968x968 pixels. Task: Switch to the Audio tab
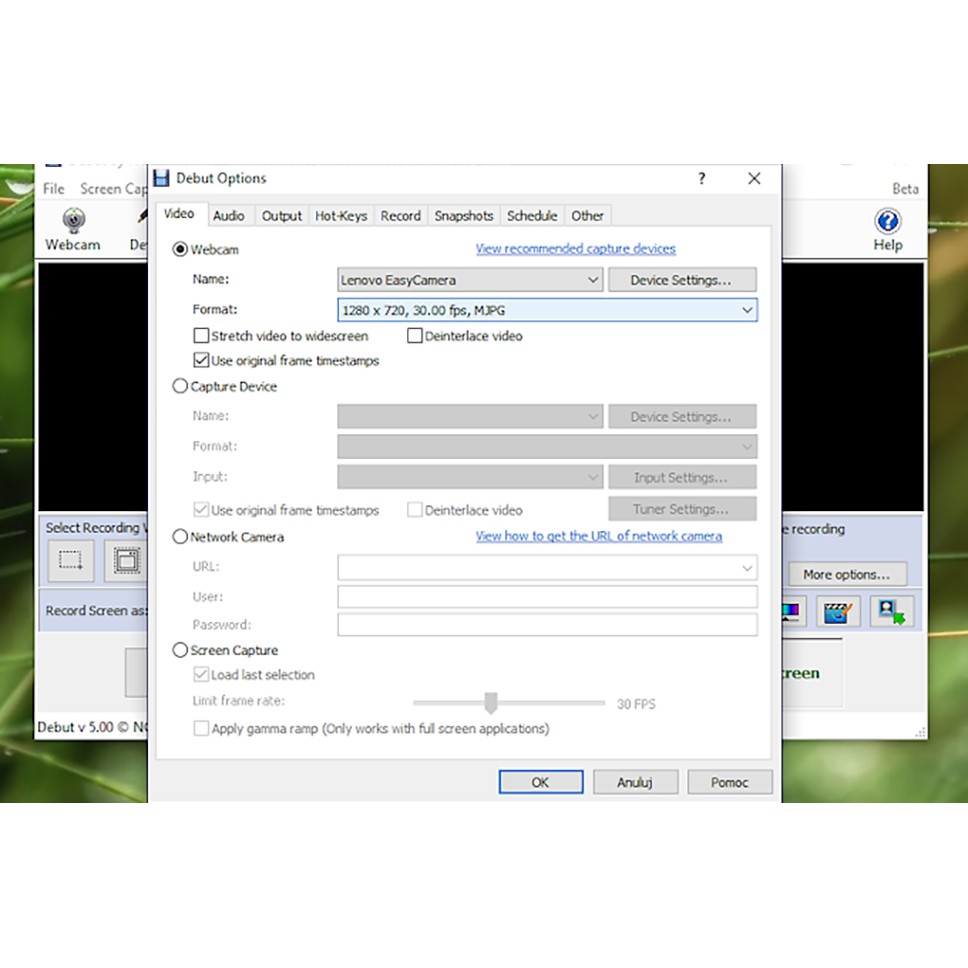(x=228, y=215)
